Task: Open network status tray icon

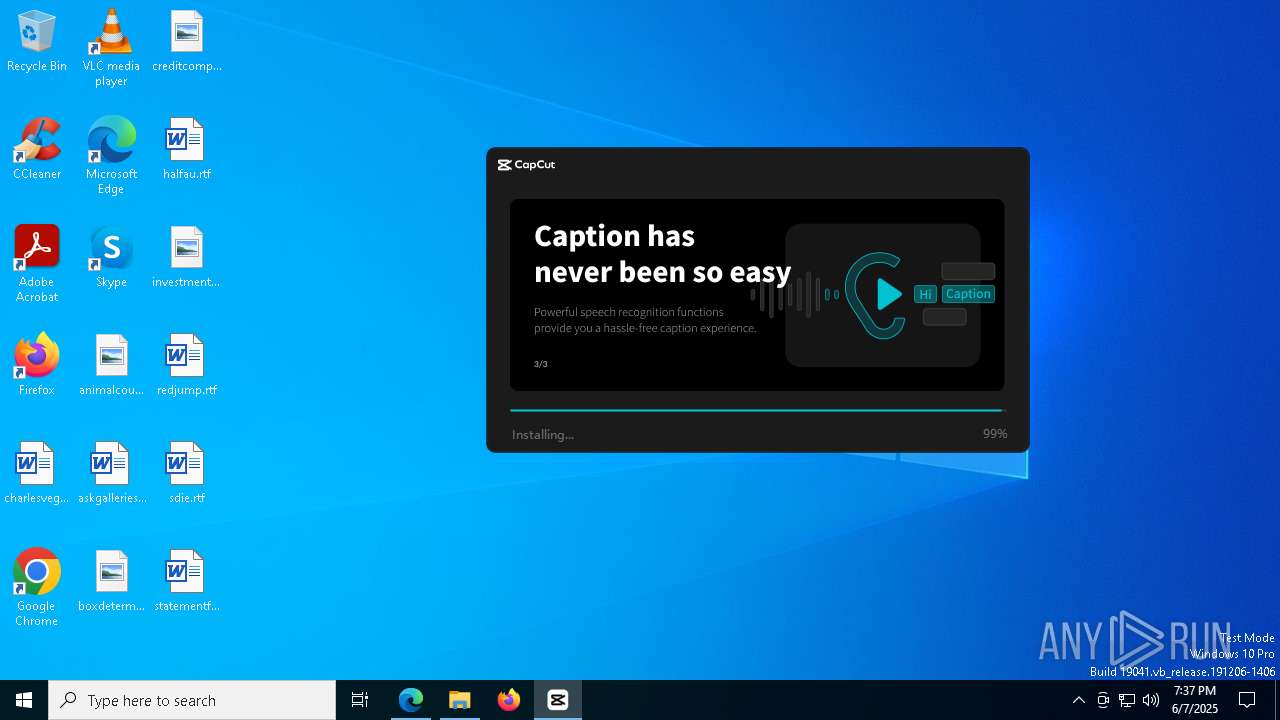Action: coord(1127,700)
